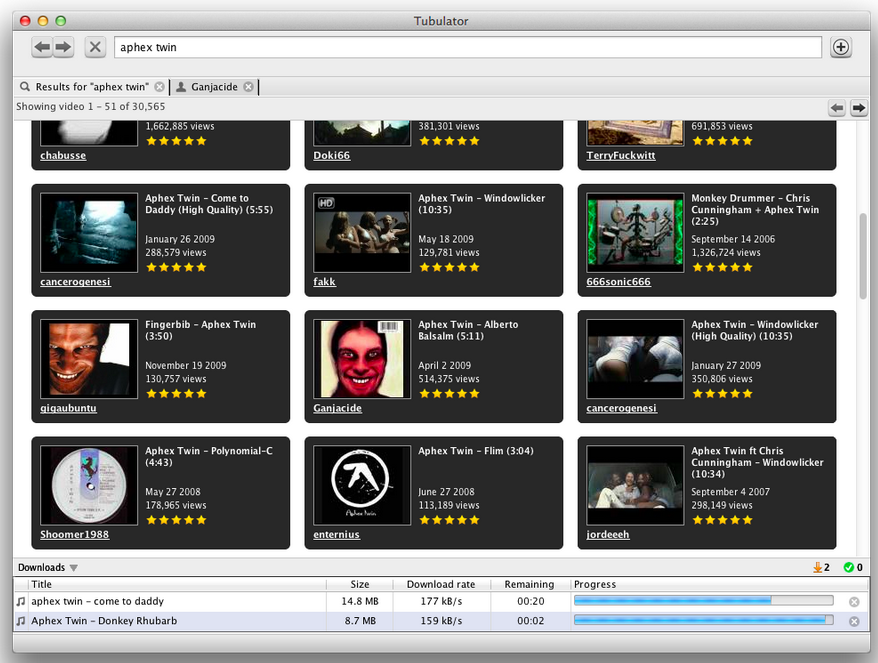
Task: Click the Come to Daddy video thumbnail
Action: coord(89,233)
